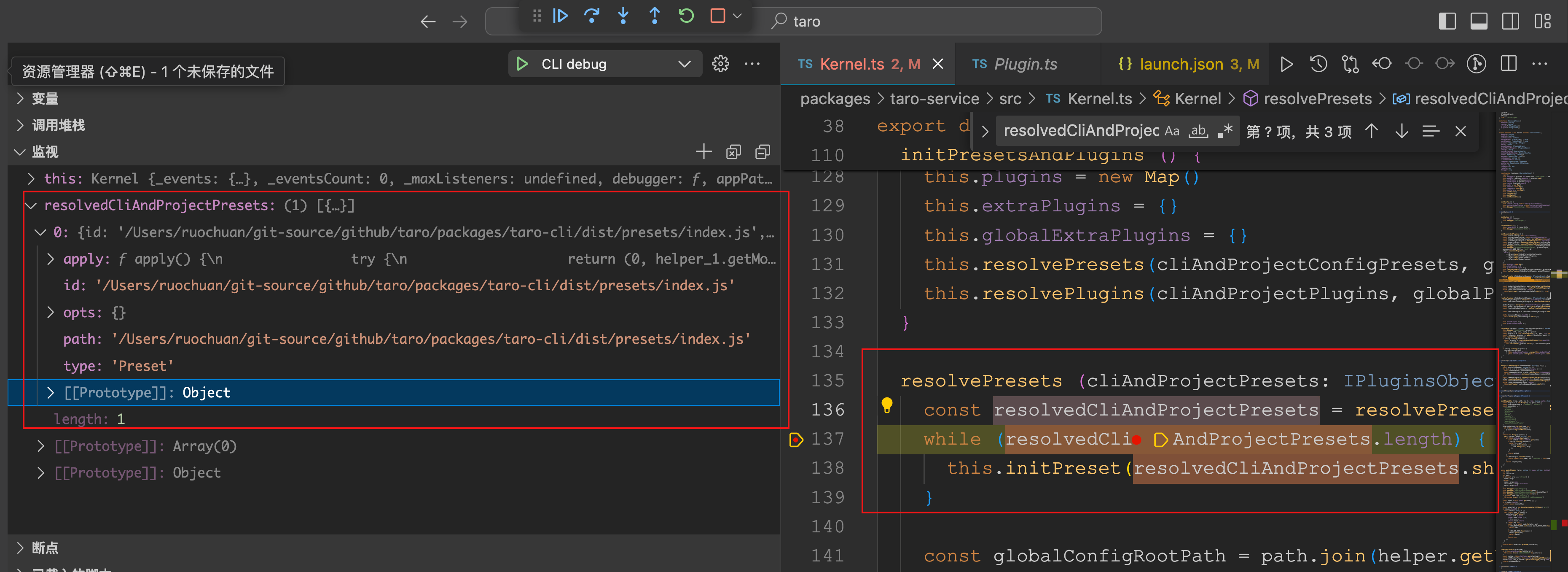This screenshot has width=1568, height=572.
Task: Add a watch expression with plus icon
Action: (x=703, y=152)
